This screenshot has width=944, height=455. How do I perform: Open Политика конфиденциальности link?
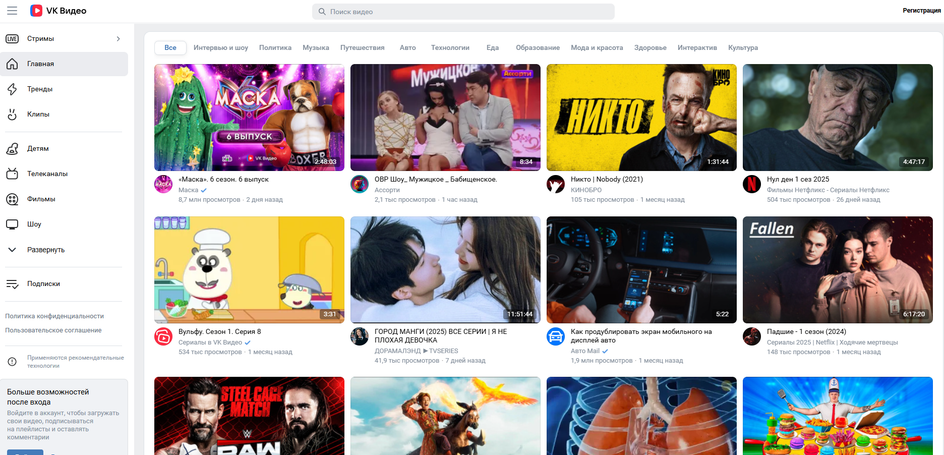[x=54, y=316]
